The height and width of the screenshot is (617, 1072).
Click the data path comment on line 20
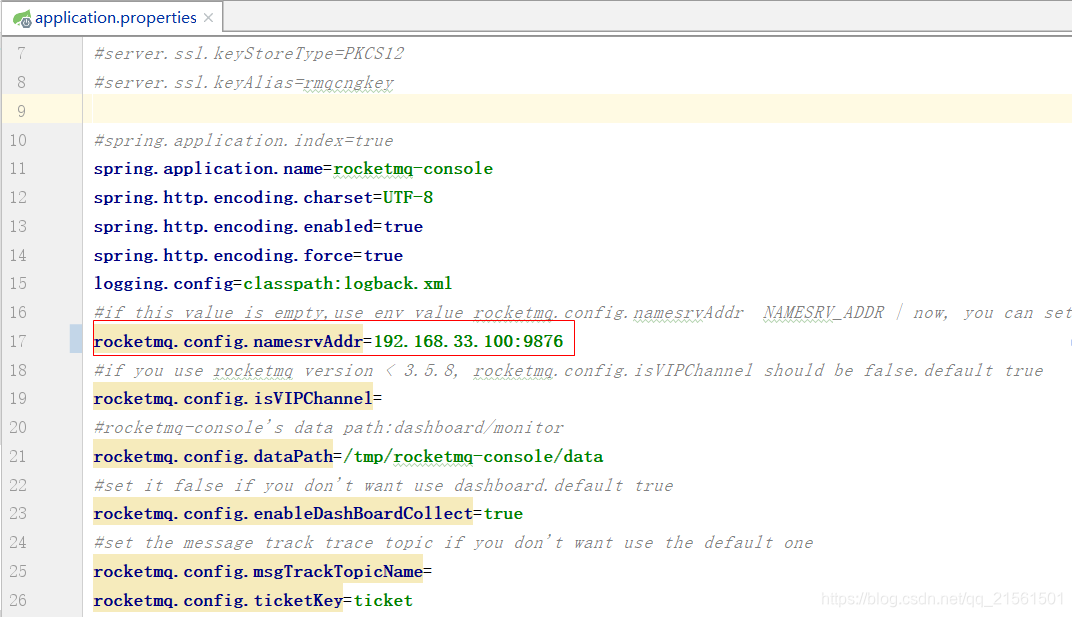329,428
